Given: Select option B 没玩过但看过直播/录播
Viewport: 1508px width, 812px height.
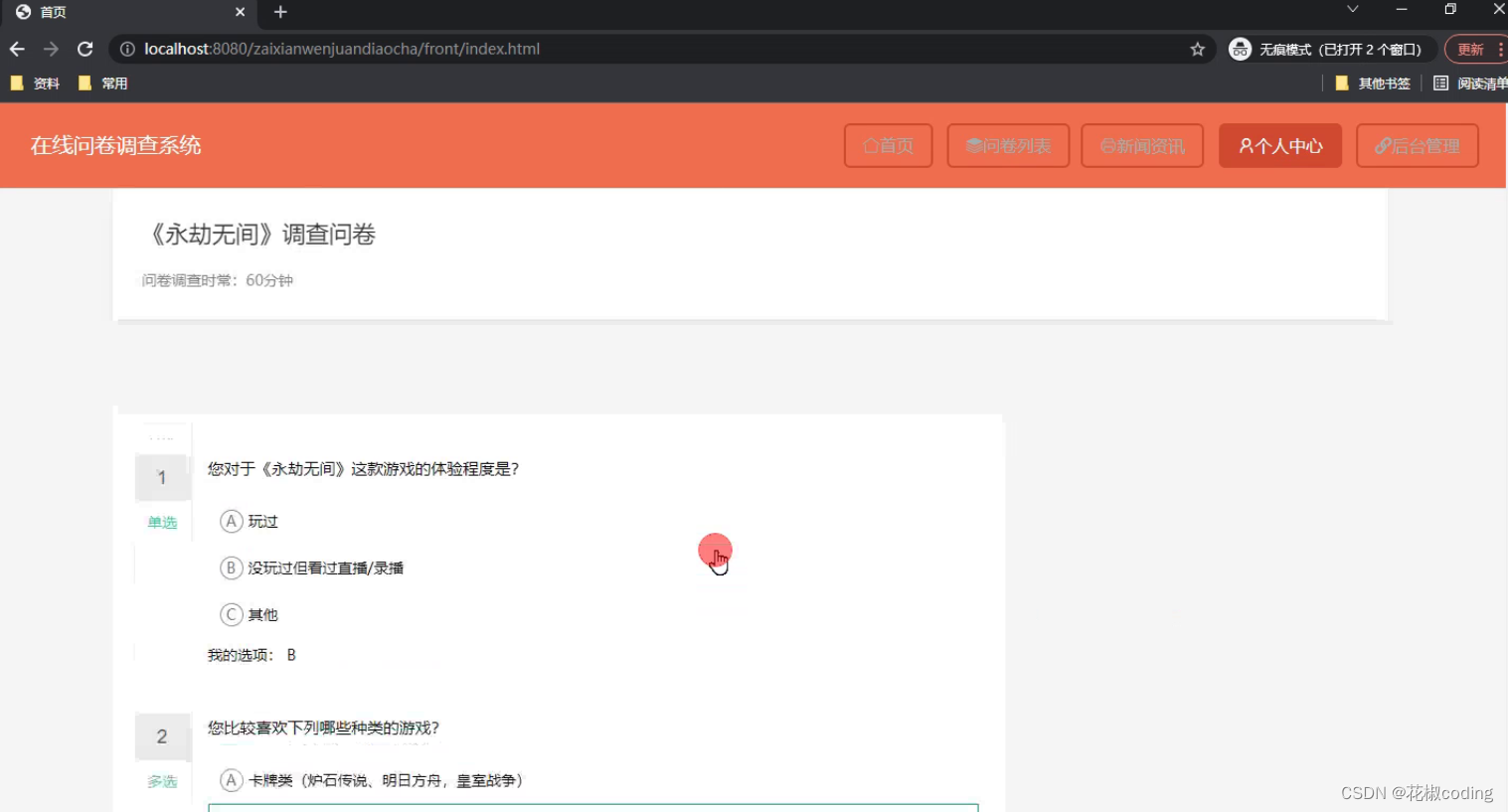Looking at the screenshot, I should pyautogui.click(x=312, y=568).
